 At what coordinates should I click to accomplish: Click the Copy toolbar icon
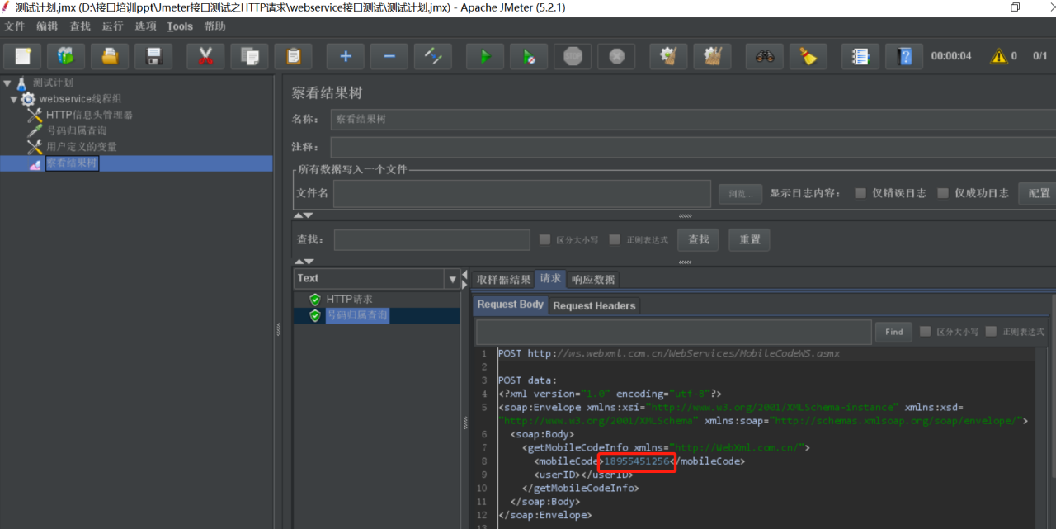[x=249, y=56]
